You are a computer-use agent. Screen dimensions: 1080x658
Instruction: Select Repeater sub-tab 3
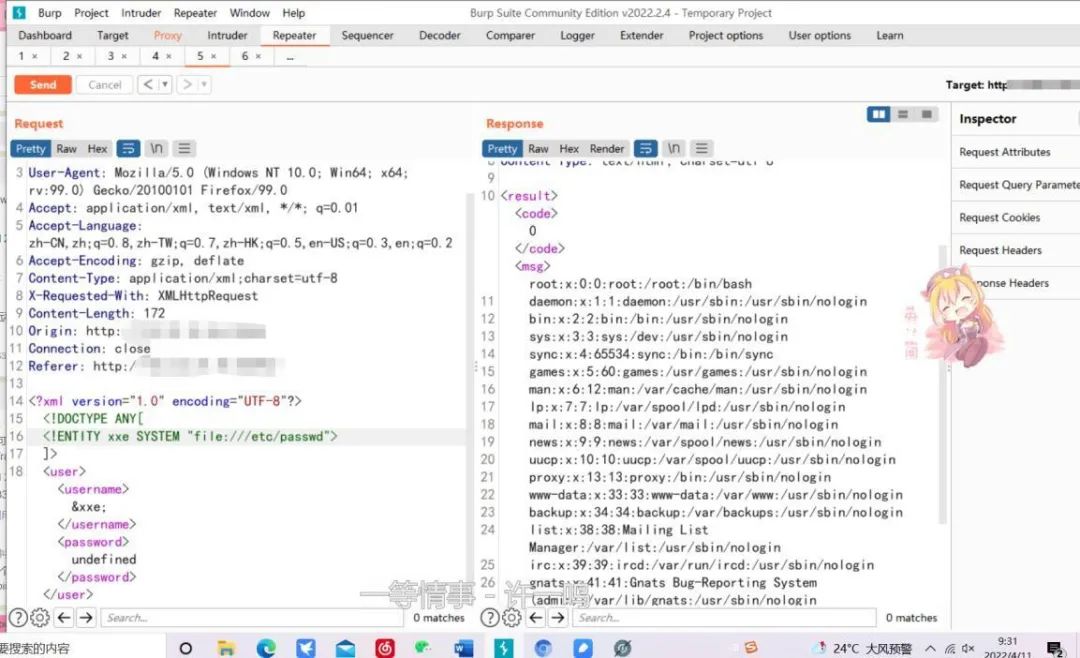point(110,56)
